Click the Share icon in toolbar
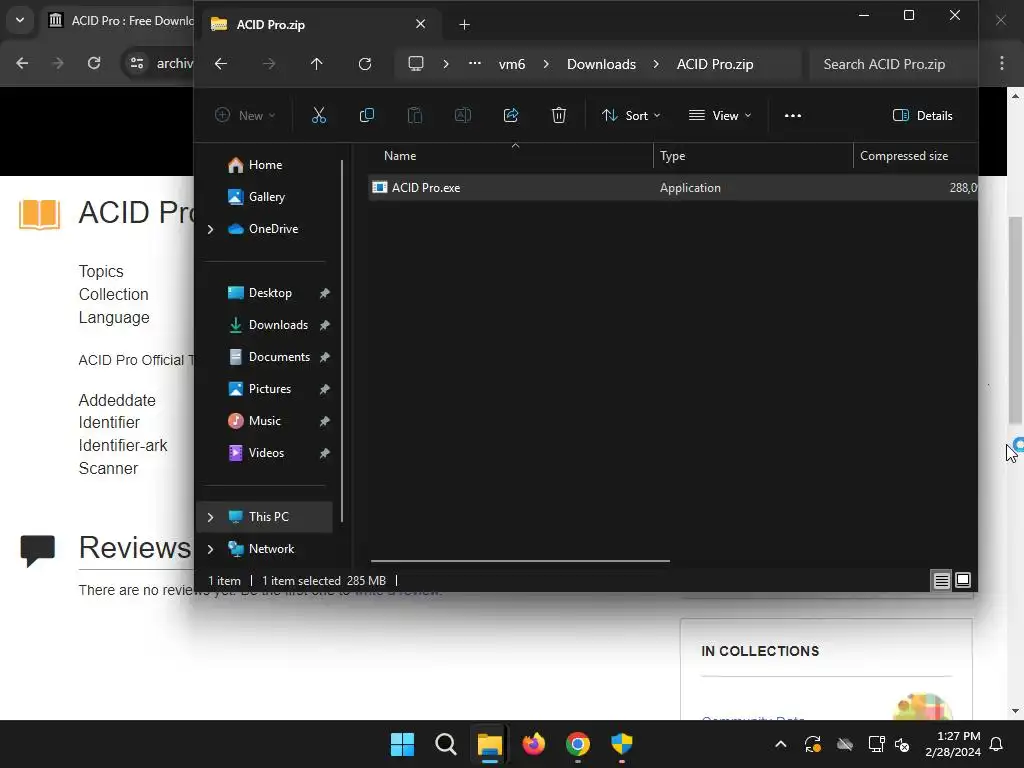The width and height of the screenshot is (1024, 768). point(511,116)
